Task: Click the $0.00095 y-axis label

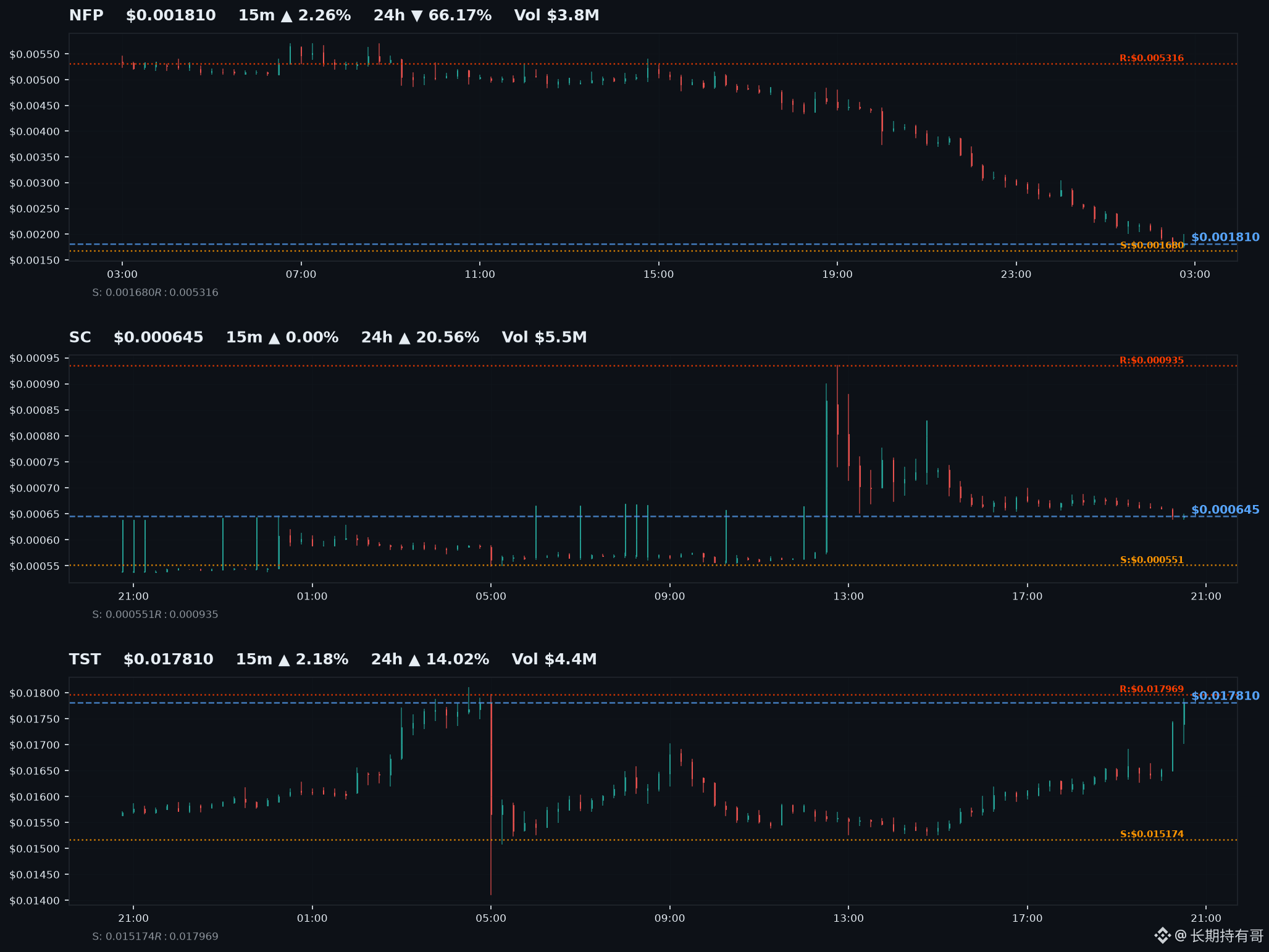Action: coord(35,359)
